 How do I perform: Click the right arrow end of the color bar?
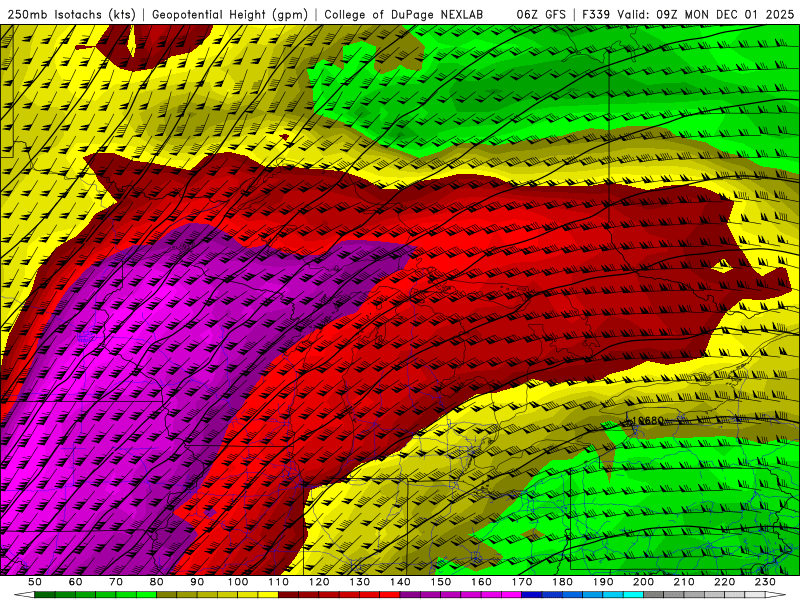pyautogui.click(x=776, y=595)
